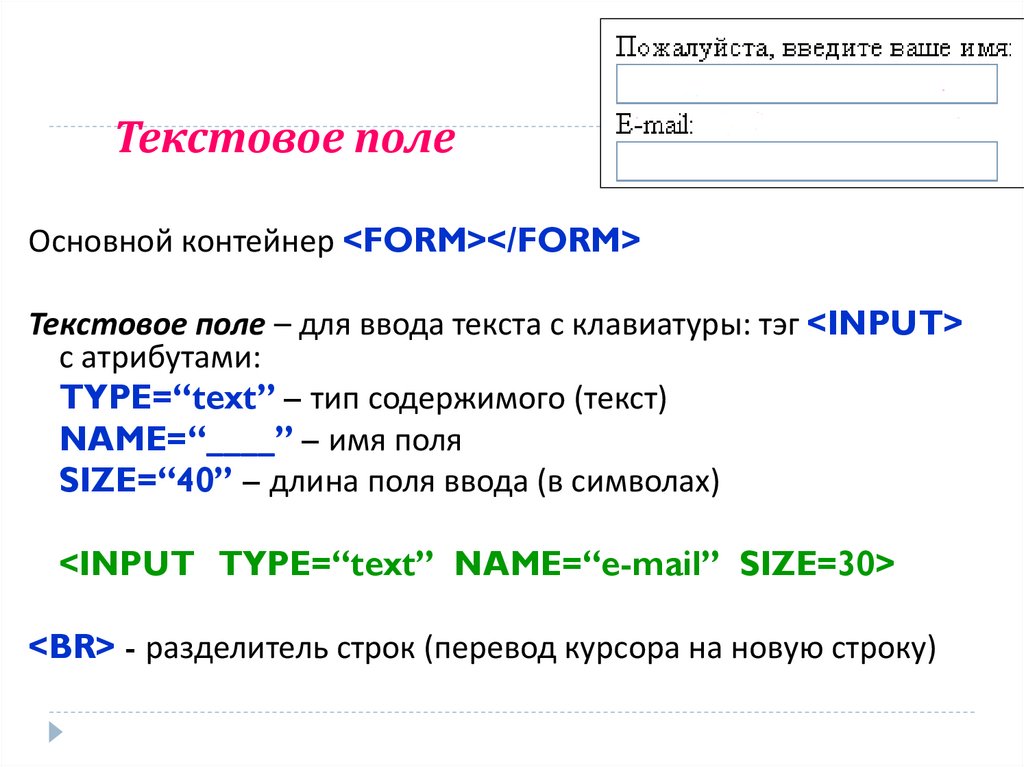Click the text "(перевод курсора на новую строку)"
Image resolution: width=1024 pixels, height=767 pixels.
pos(680,648)
